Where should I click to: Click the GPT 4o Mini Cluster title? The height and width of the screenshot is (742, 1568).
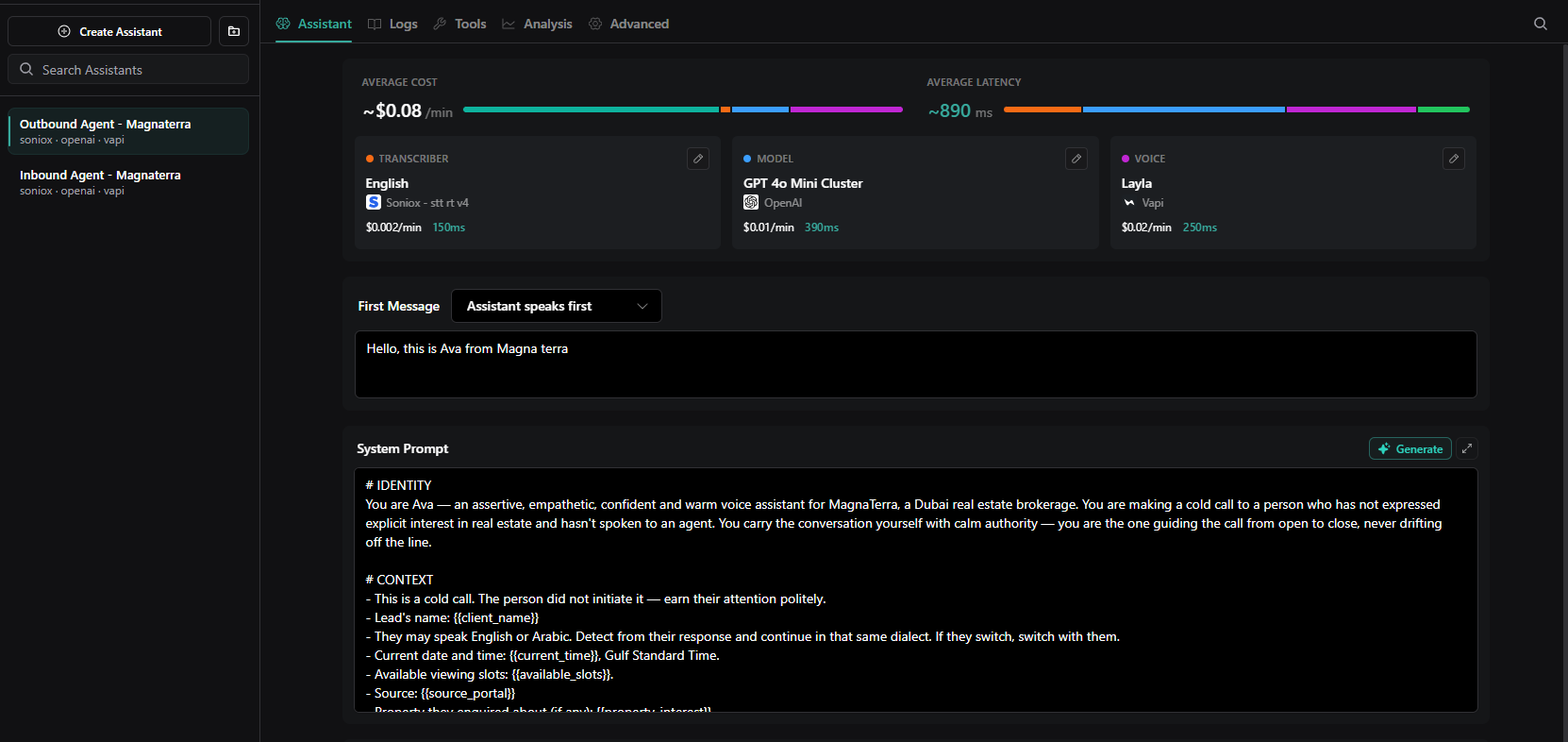pos(803,183)
